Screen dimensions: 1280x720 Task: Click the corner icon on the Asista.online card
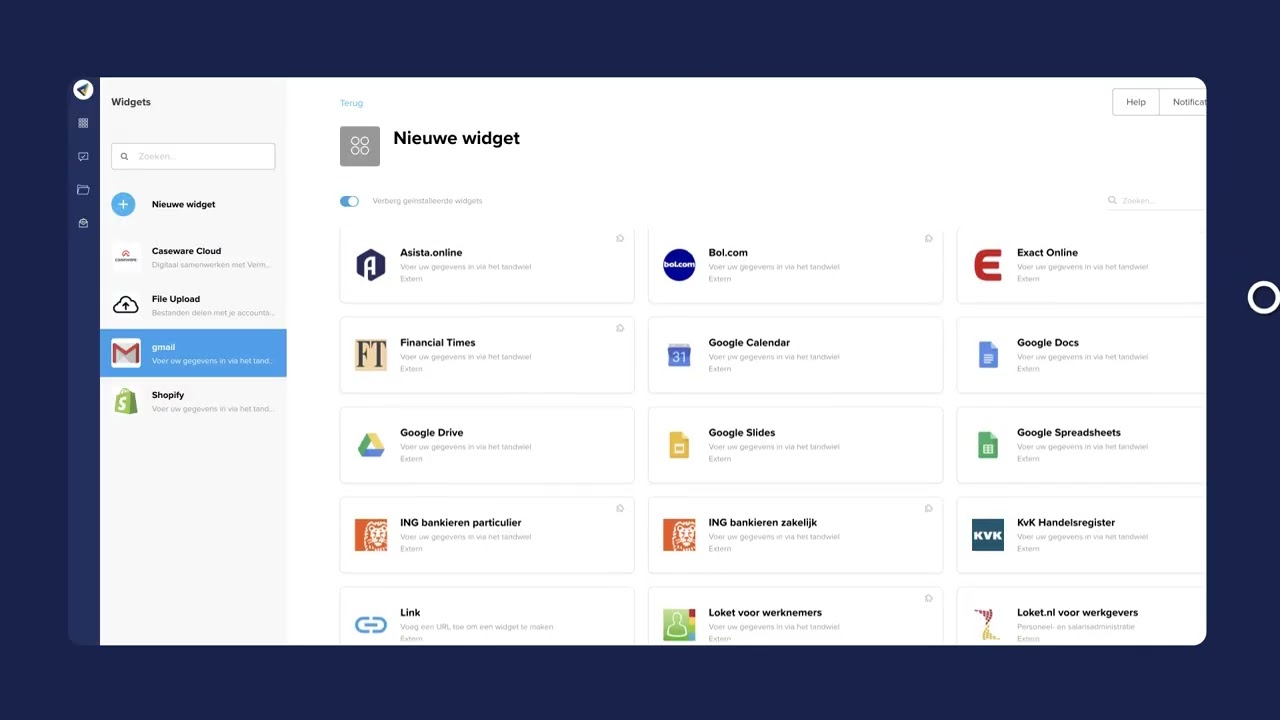[620, 238]
